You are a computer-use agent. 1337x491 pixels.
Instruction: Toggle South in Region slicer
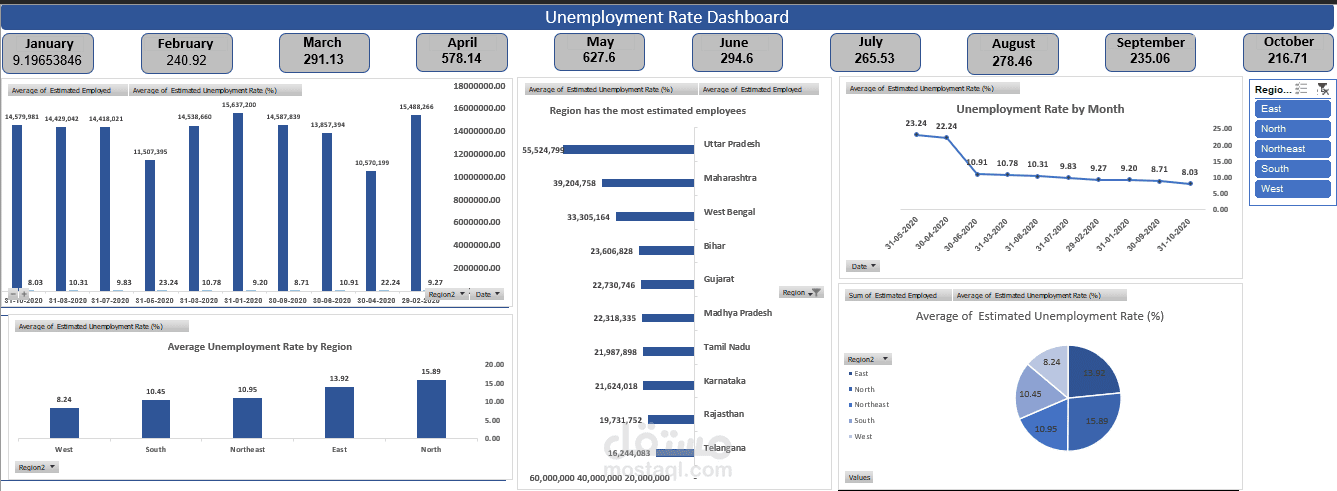pos(1292,169)
